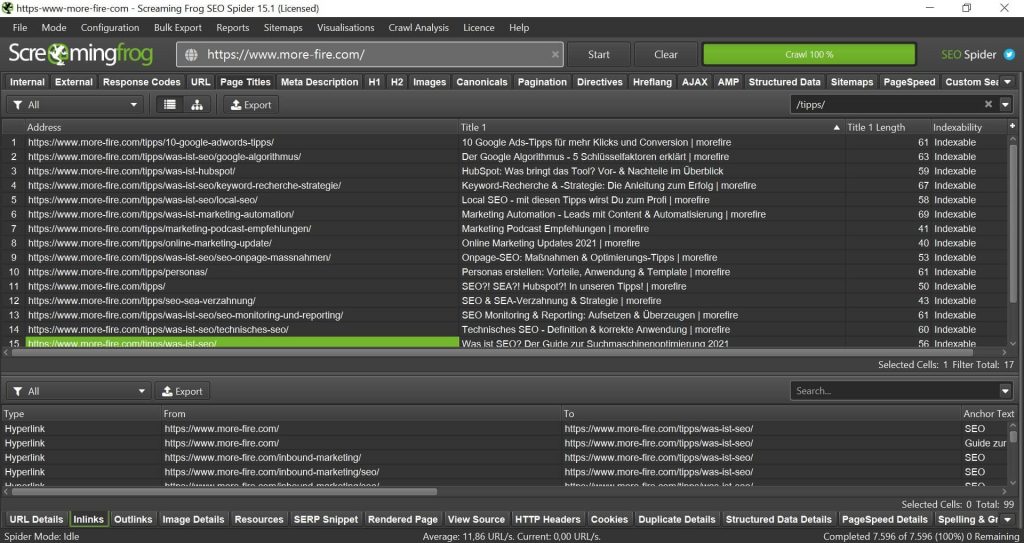Open the Bulk Export menu

tap(178, 27)
